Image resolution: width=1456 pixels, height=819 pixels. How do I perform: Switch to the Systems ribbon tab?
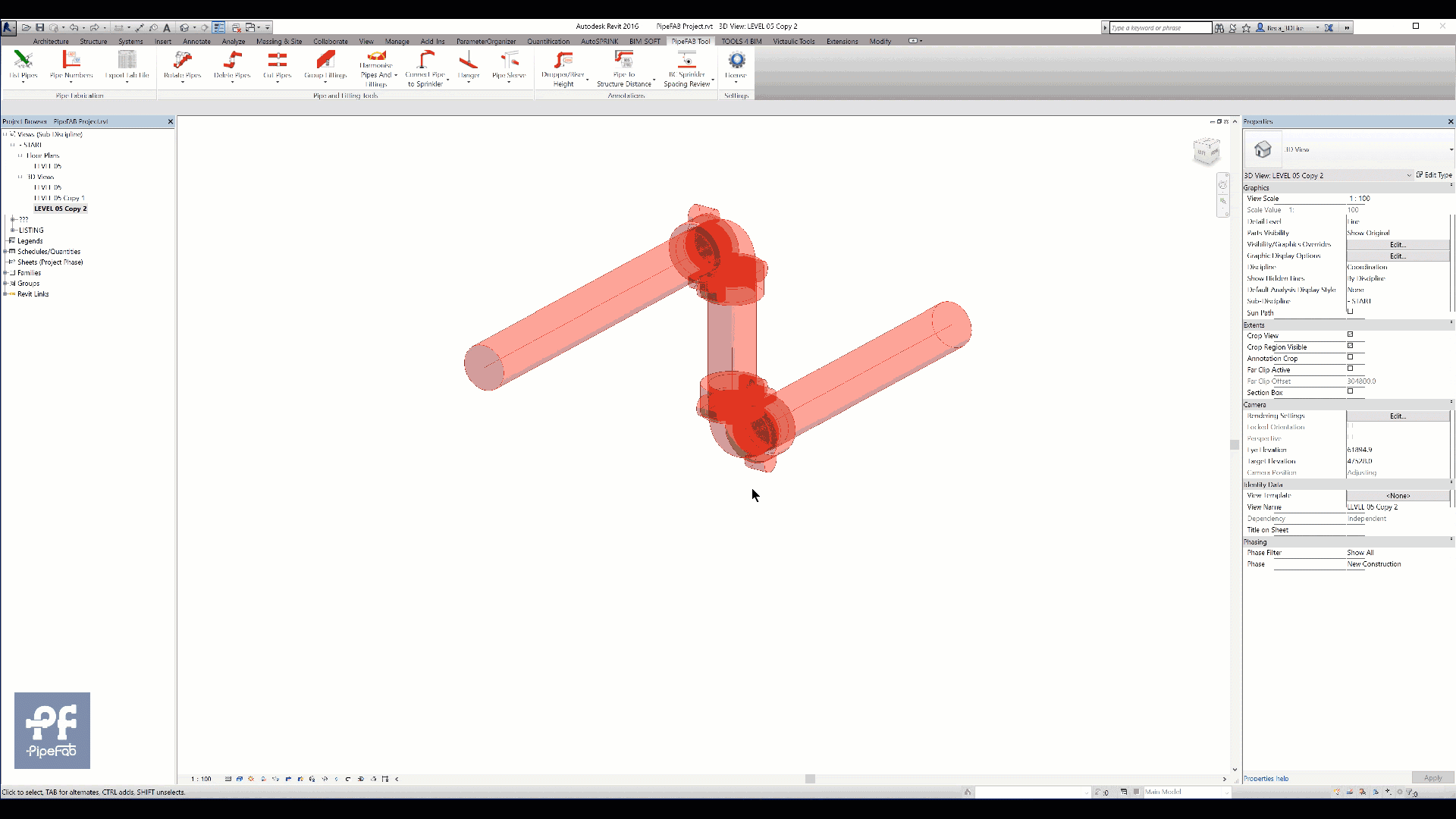130,42
